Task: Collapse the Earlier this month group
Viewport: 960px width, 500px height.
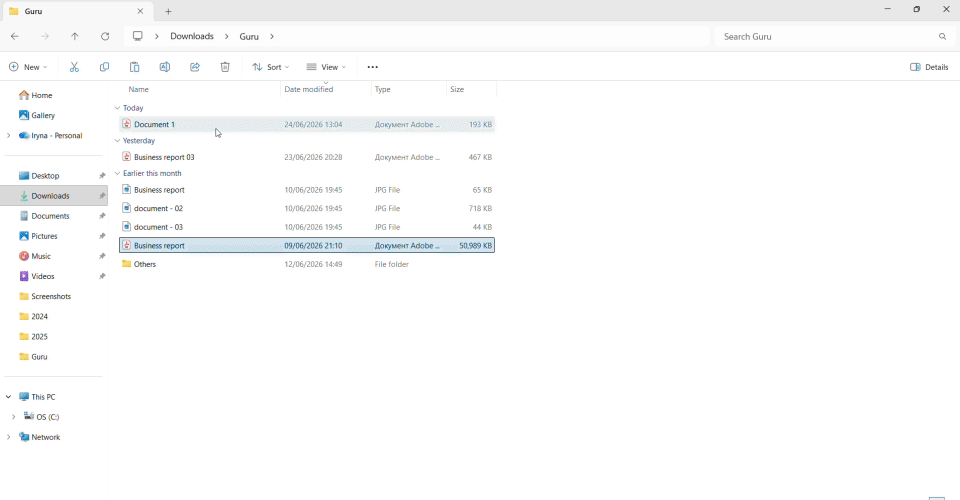Action: pos(118,173)
